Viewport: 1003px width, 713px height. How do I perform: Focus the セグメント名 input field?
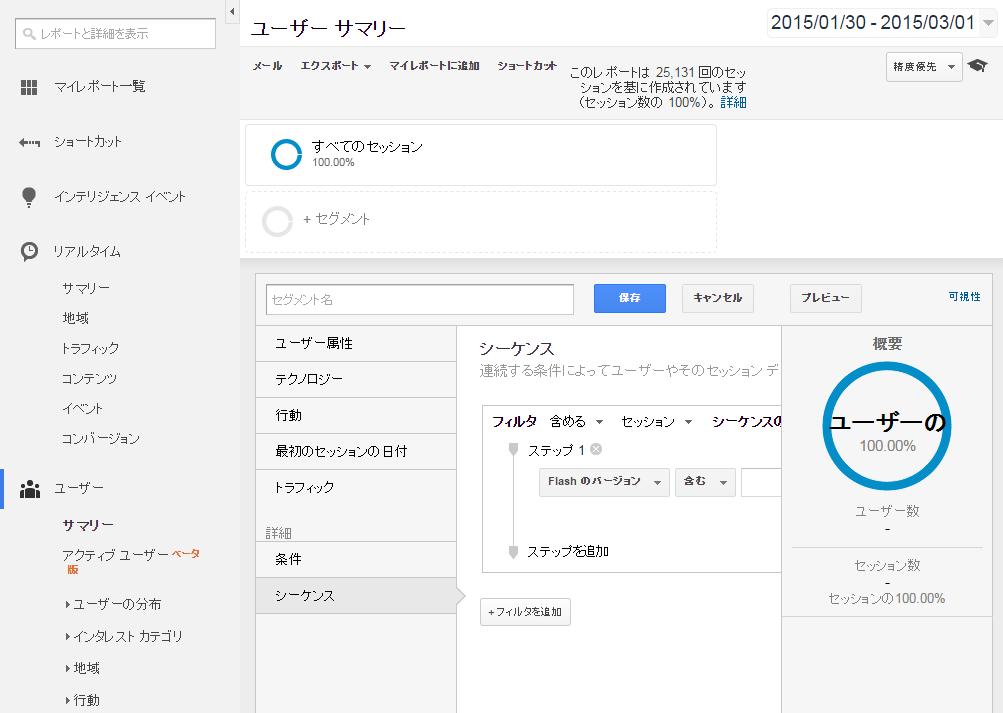pos(420,299)
